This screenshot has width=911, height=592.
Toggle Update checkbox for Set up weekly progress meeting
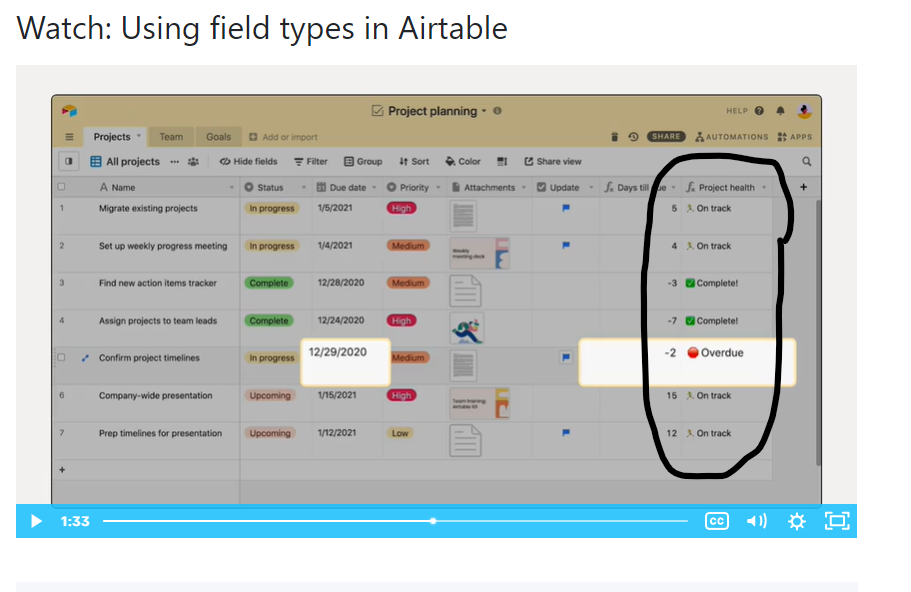point(566,245)
